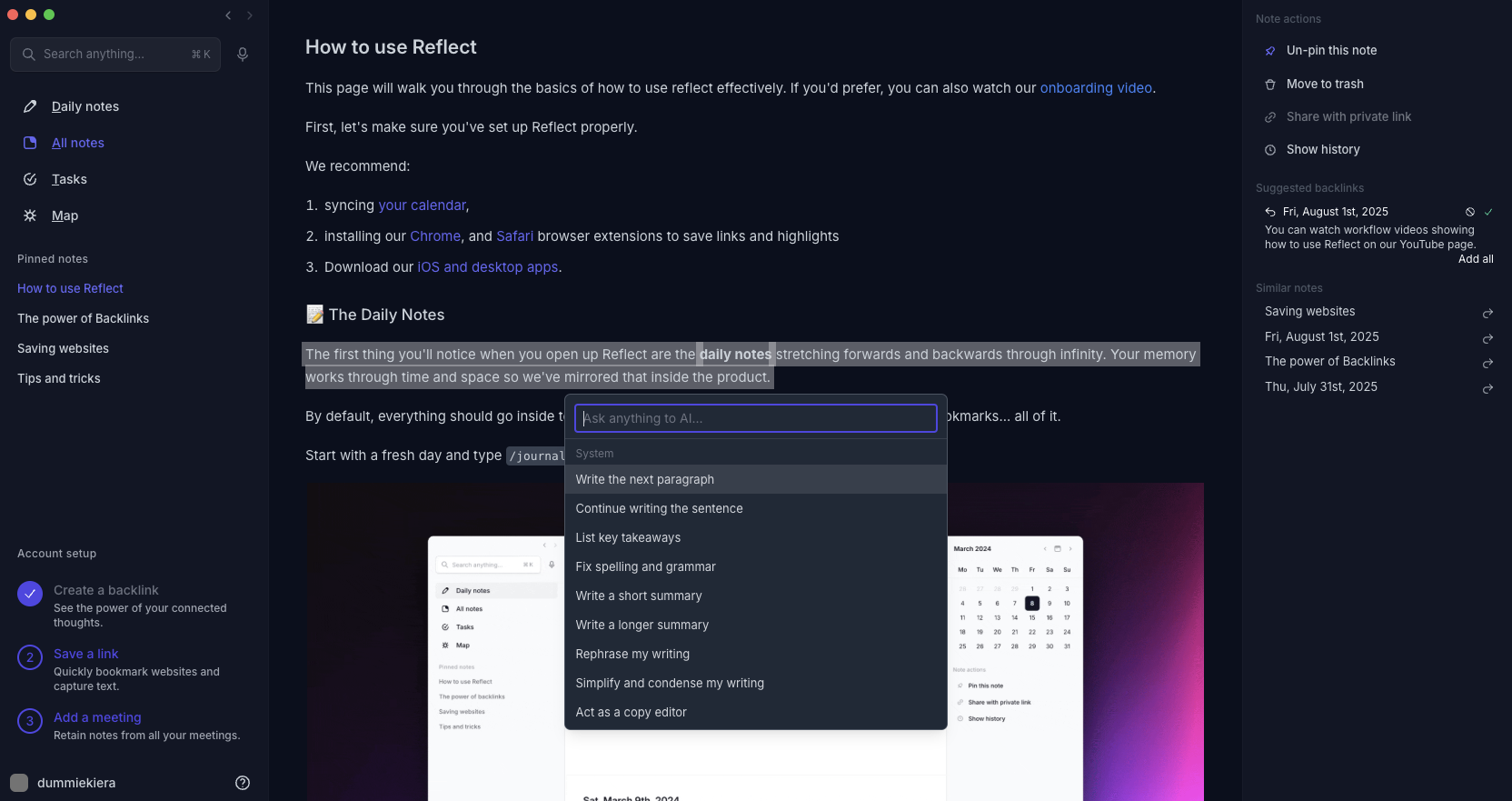
Task: Click the clock icon for history
Action: [x=1270, y=150]
